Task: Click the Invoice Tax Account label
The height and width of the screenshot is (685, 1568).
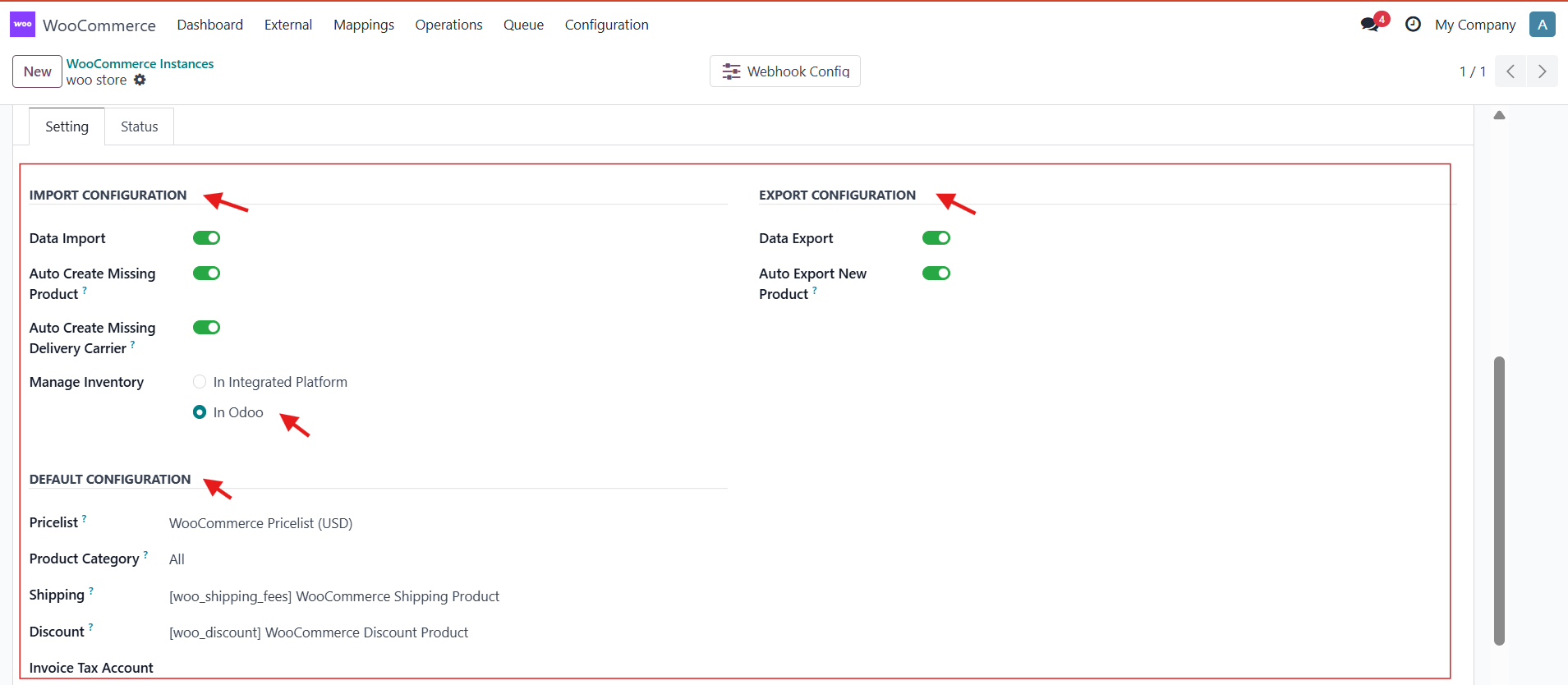Action: point(91,668)
